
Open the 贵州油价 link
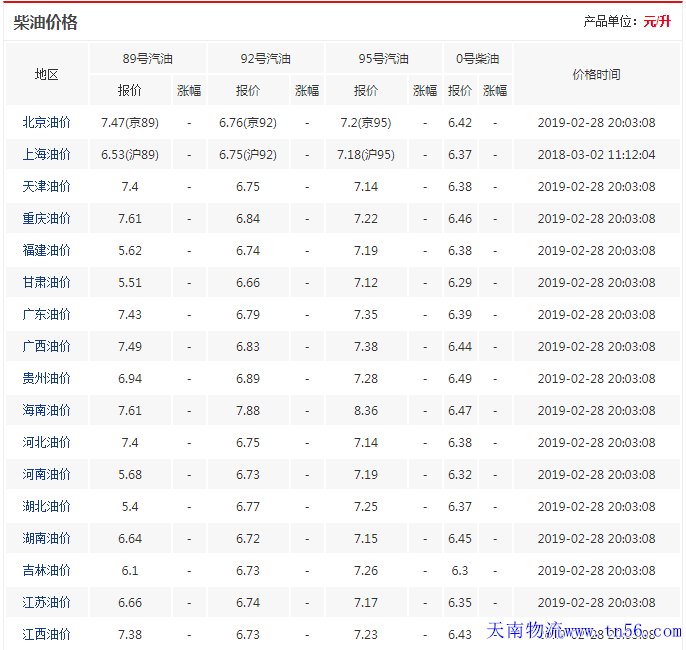[x=46, y=378]
